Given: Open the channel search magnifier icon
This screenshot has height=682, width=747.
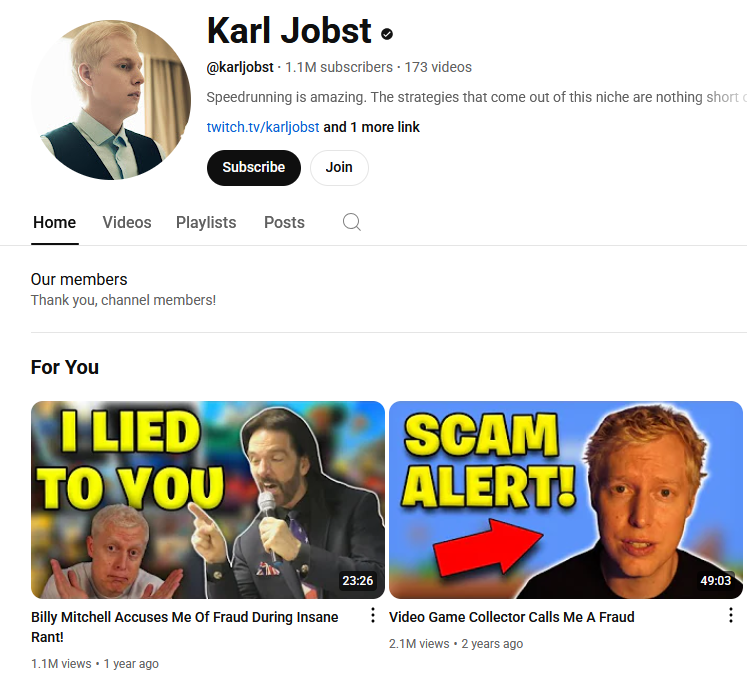Looking at the screenshot, I should [x=352, y=222].
